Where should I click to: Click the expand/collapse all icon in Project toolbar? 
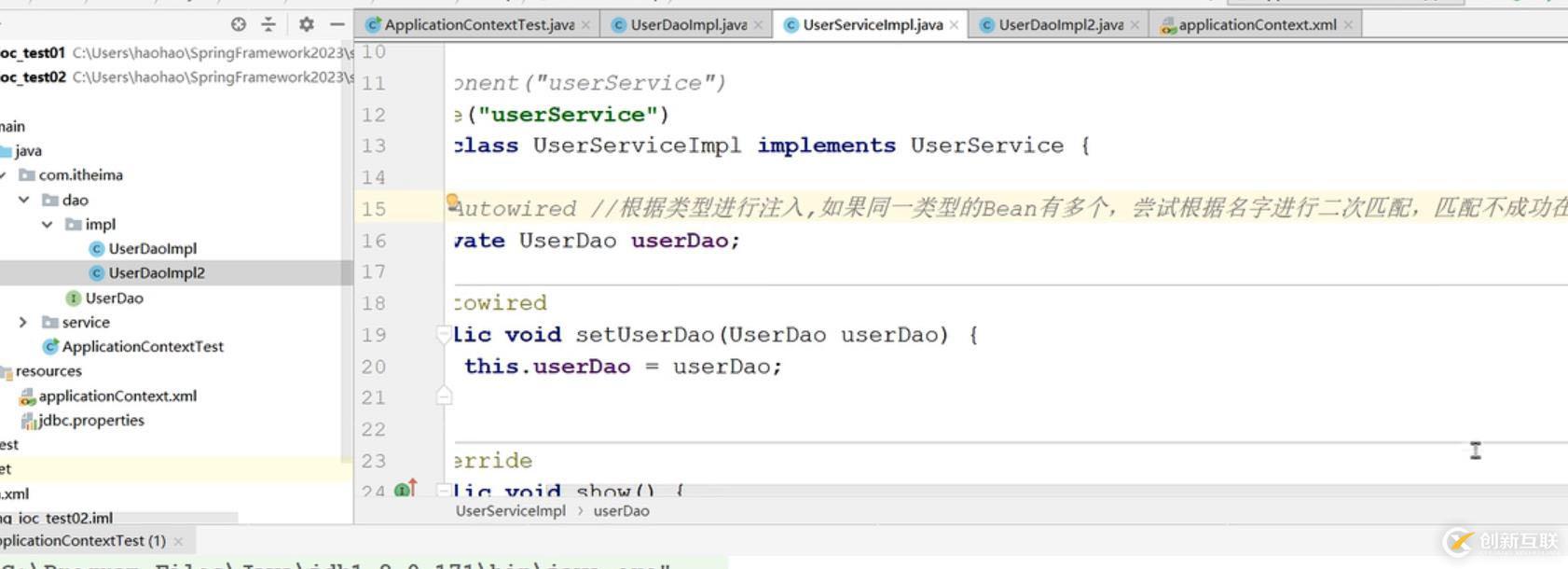click(x=268, y=24)
